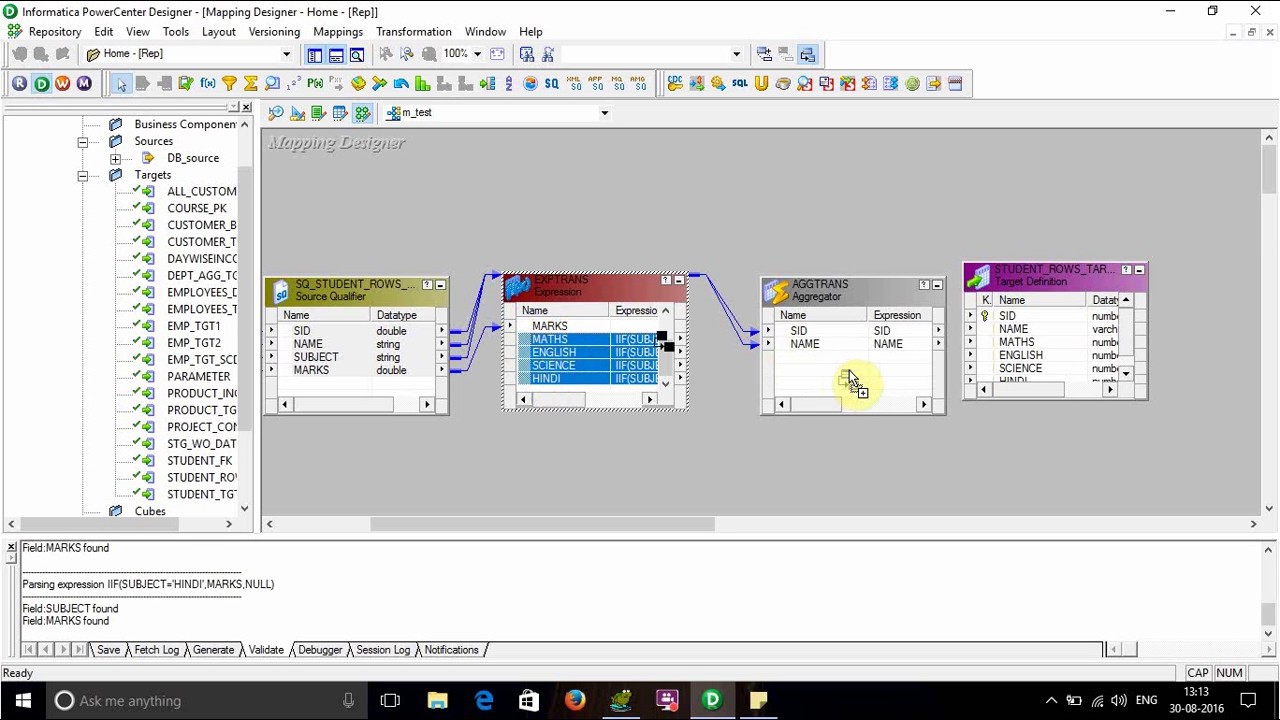Switch to the Save output tab
Image resolution: width=1280 pixels, height=720 pixels.
[108, 650]
